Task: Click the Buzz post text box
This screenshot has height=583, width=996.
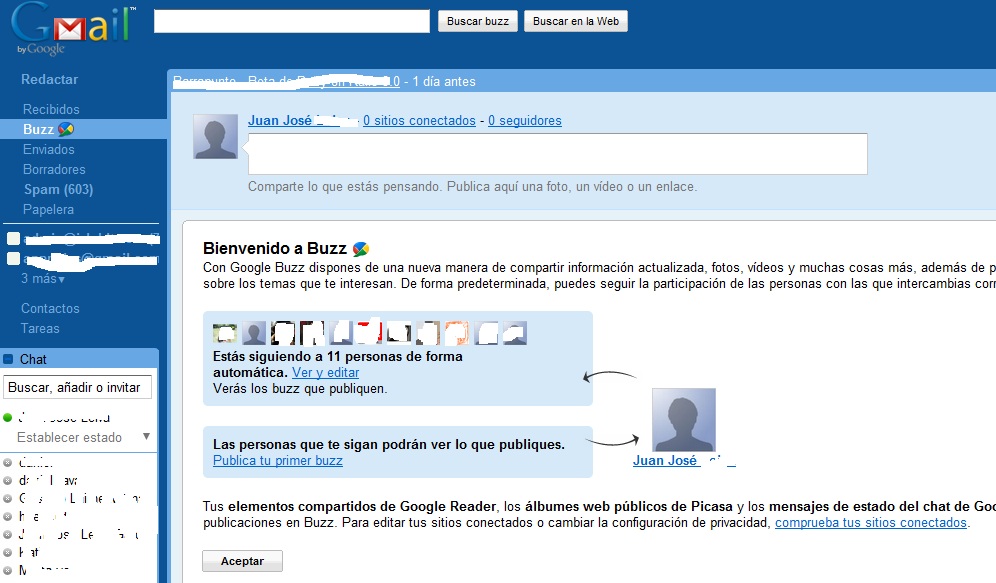Action: point(558,154)
